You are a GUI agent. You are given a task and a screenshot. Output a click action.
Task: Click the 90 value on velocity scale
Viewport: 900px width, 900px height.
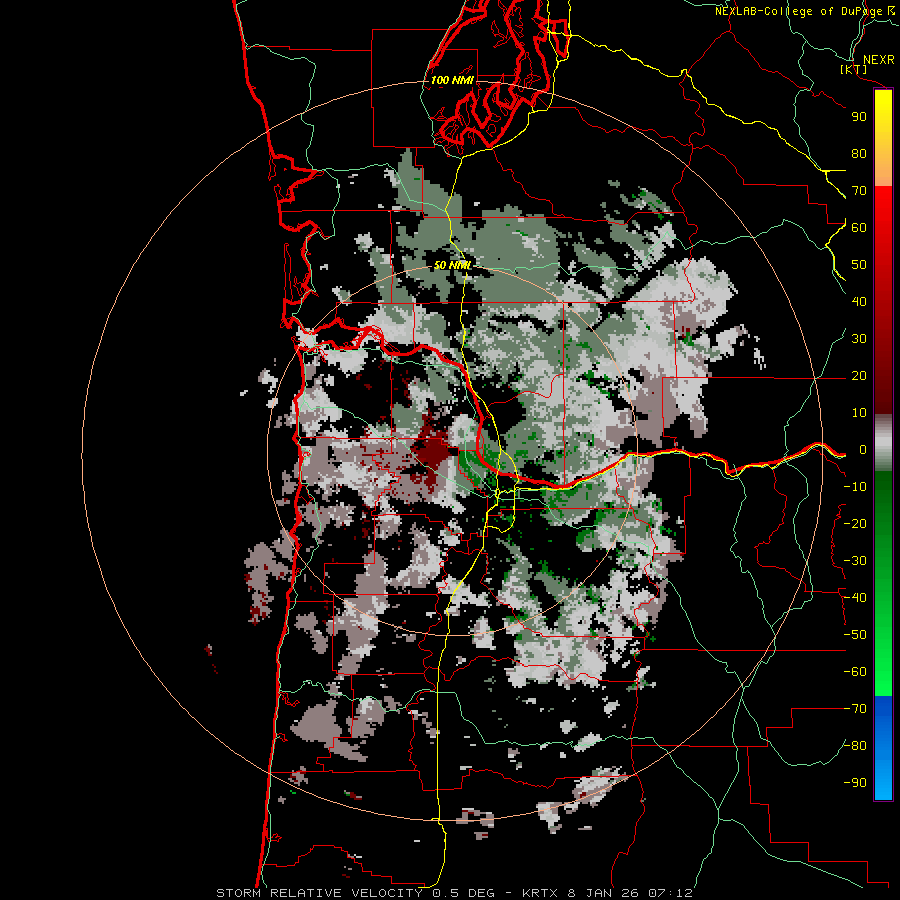(859, 117)
